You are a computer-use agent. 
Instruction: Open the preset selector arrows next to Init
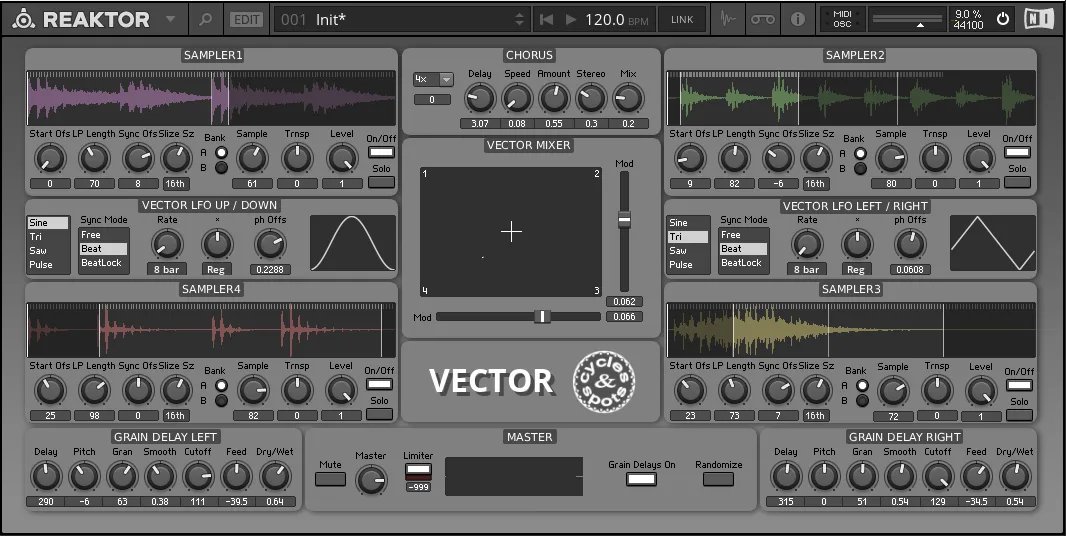pos(519,19)
